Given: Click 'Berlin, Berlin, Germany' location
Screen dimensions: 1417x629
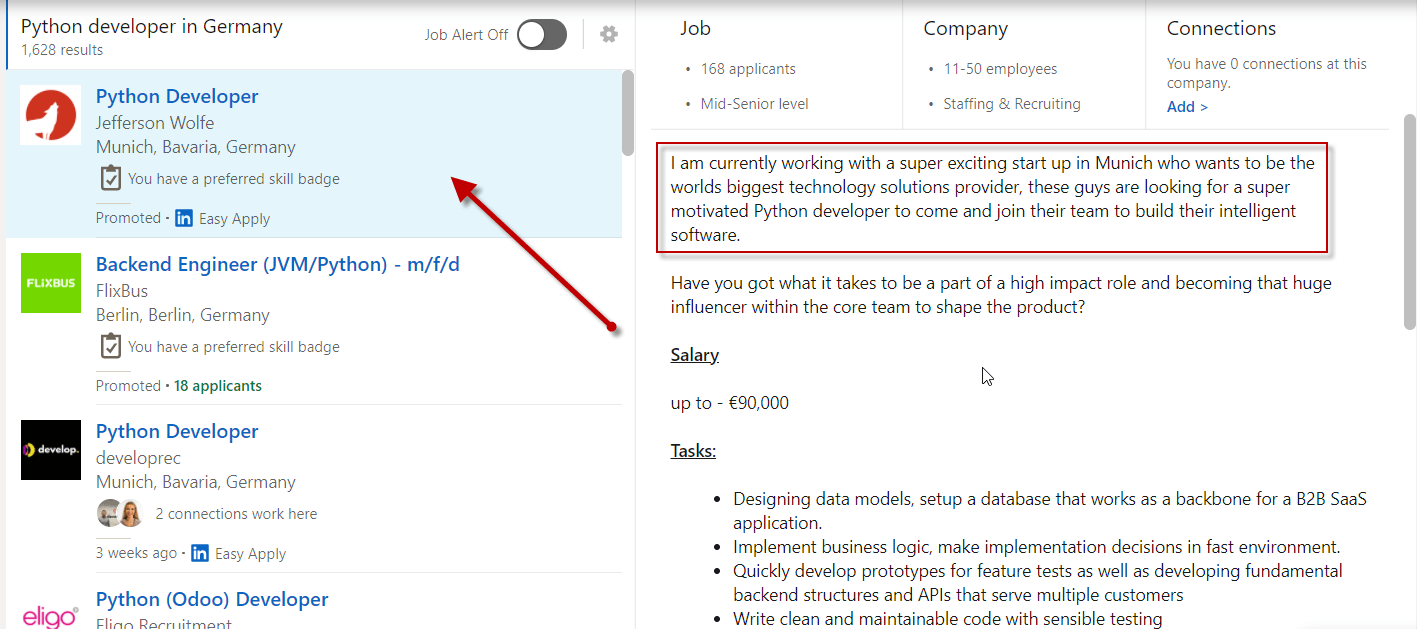Looking at the screenshot, I should point(183,315).
